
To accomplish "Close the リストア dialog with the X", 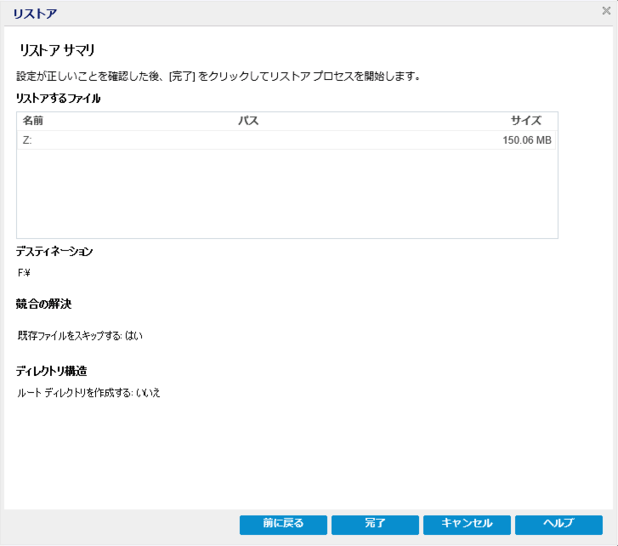I will coord(606,11).
